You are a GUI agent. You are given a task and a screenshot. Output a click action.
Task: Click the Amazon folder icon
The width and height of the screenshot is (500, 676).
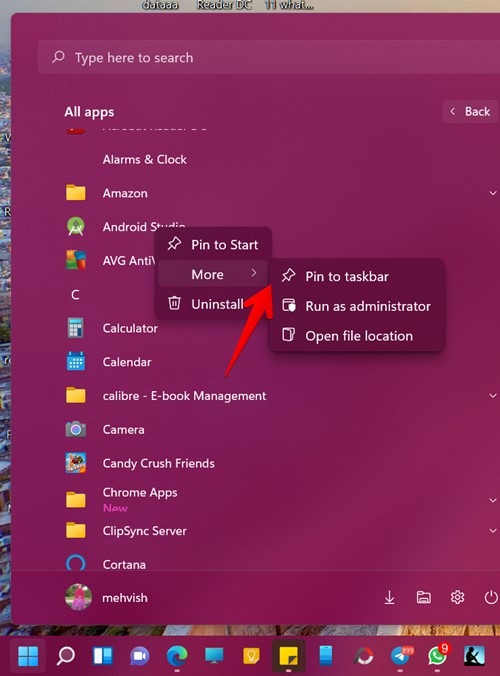tap(76, 193)
